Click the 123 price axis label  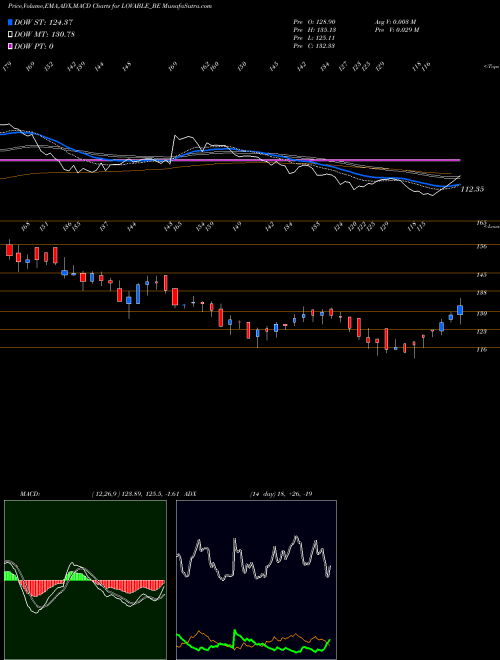[481, 332]
